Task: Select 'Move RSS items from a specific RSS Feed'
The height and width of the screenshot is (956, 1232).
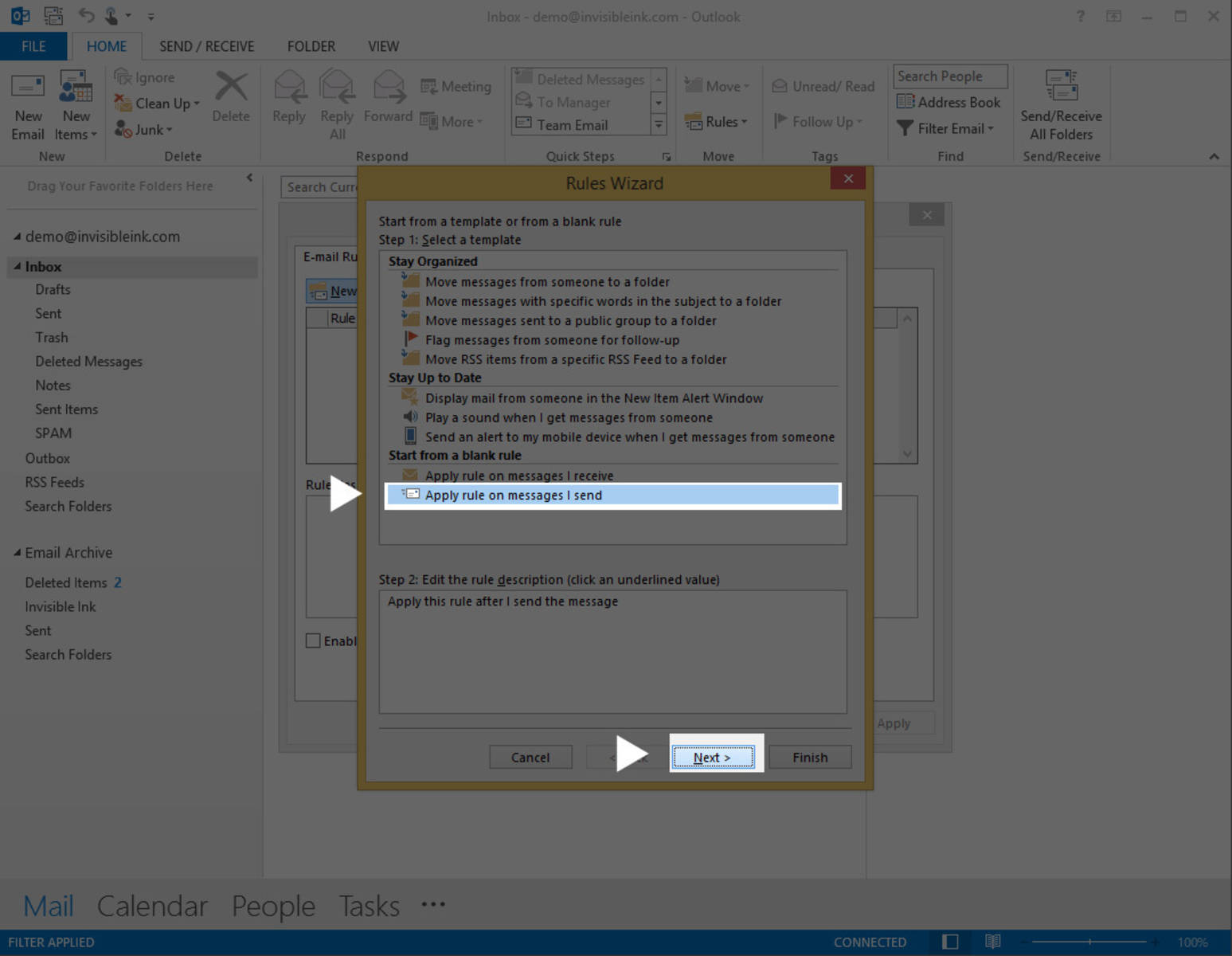Action: (576, 359)
